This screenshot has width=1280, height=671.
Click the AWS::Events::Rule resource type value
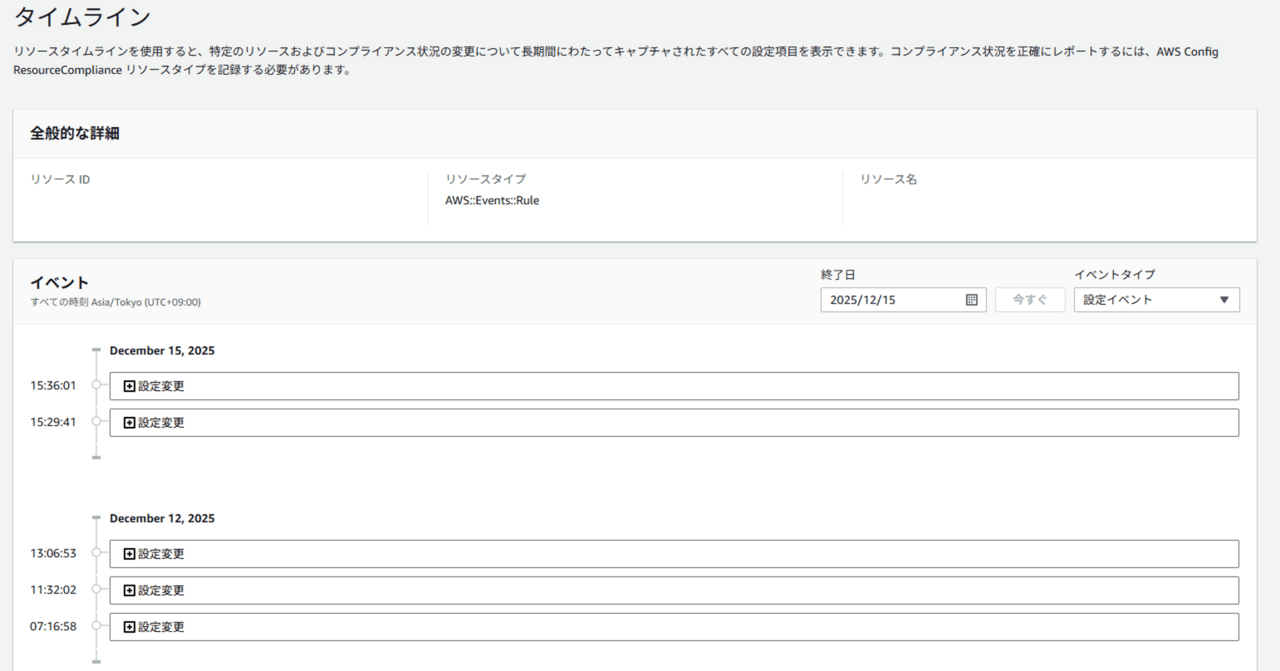point(492,200)
